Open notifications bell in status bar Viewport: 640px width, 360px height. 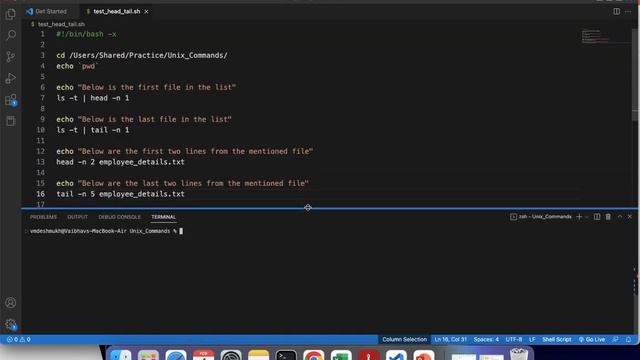click(x=629, y=340)
